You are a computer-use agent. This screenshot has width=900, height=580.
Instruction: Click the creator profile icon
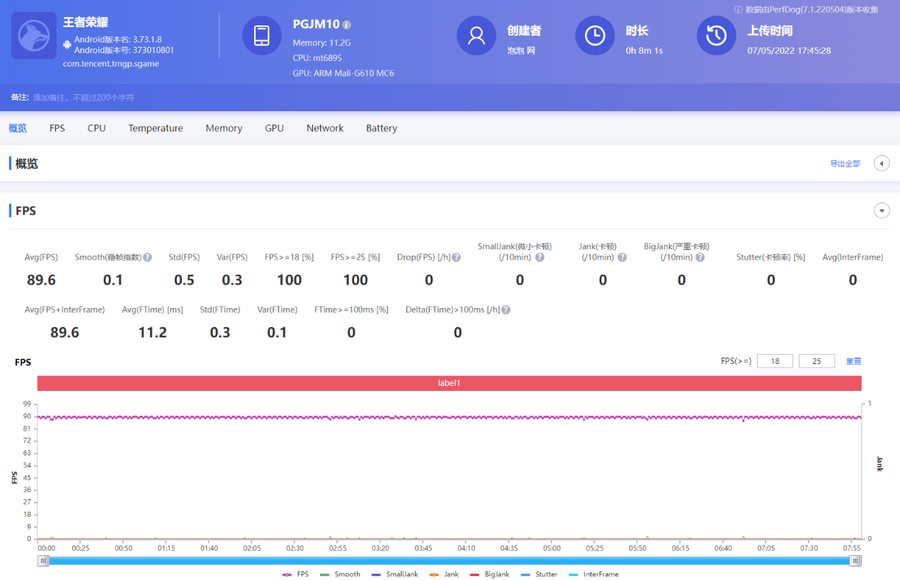coord(476,36)
